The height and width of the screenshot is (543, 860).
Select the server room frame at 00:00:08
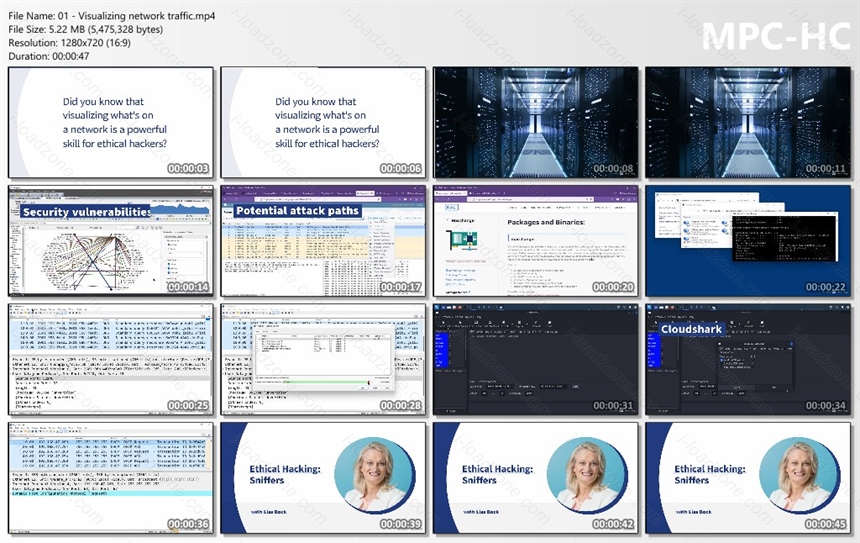(x=535, y=123)
